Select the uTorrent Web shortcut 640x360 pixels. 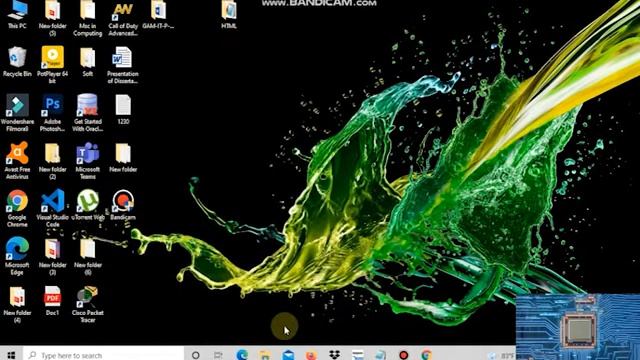87,205
